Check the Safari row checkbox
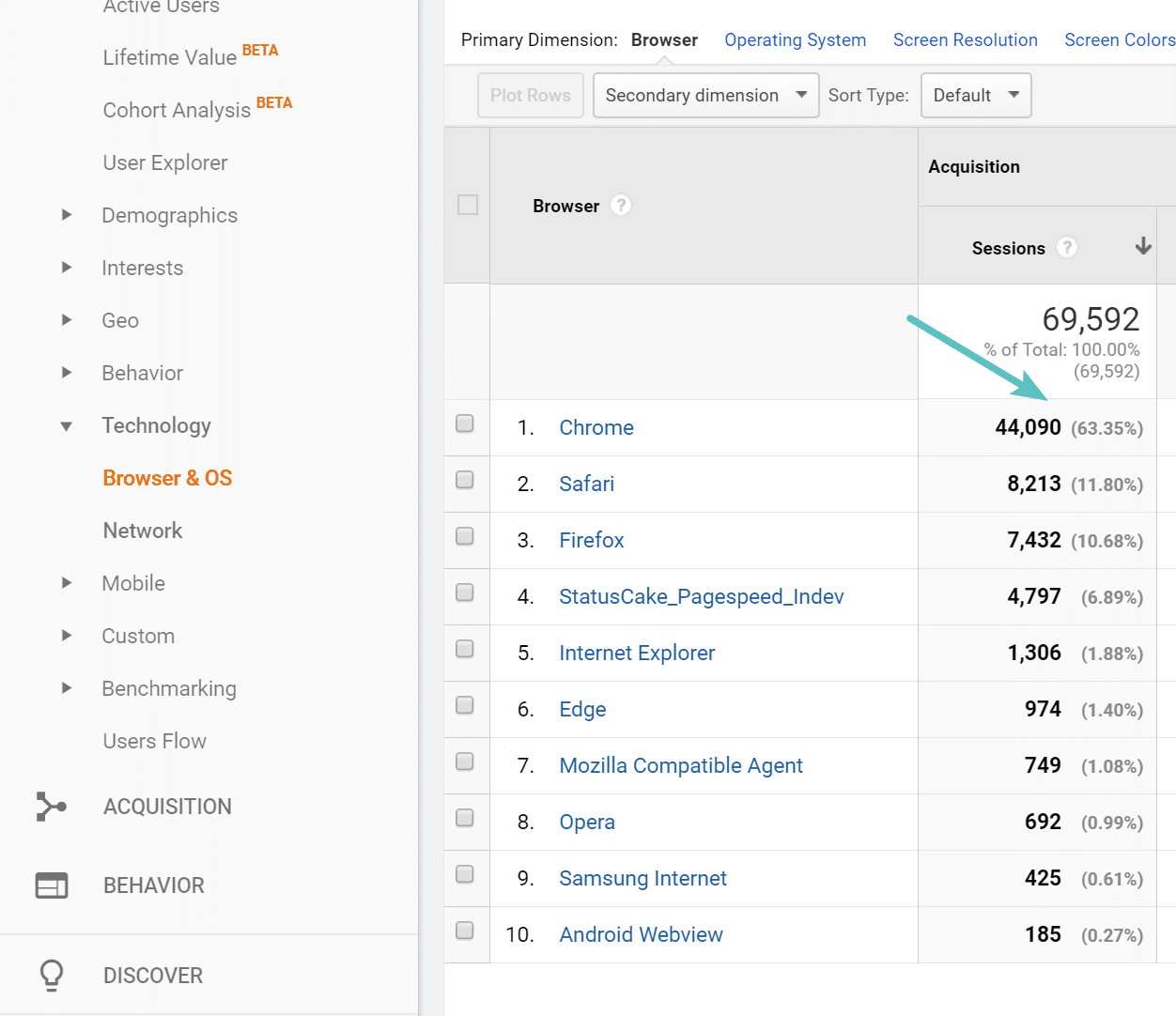The image size is (1176, 1016). pyautogui.click(x=465, y=480)
